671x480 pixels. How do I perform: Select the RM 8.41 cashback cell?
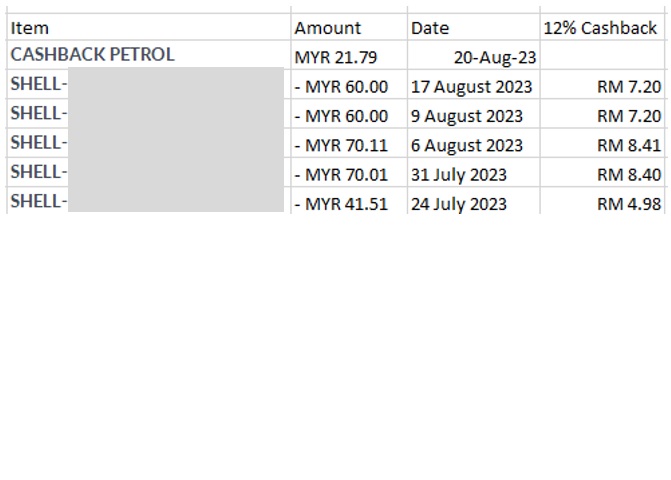603,143
